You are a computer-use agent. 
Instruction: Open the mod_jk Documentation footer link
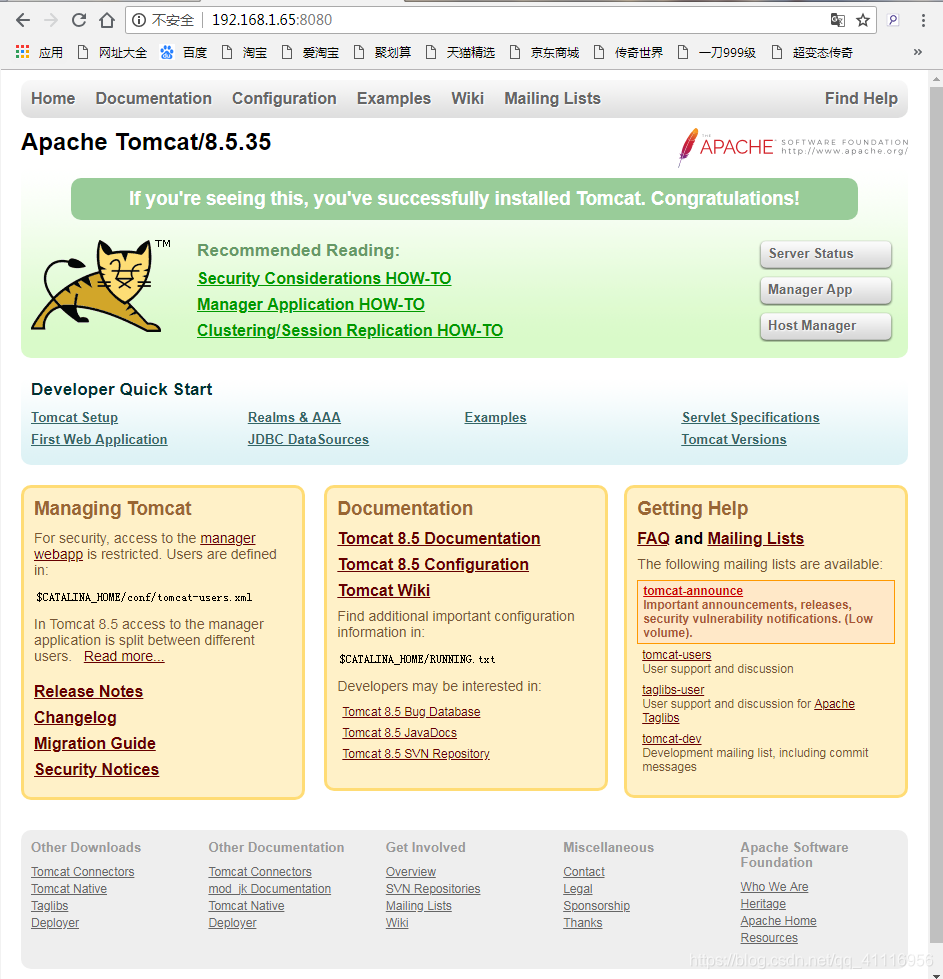tap(270, 889)
